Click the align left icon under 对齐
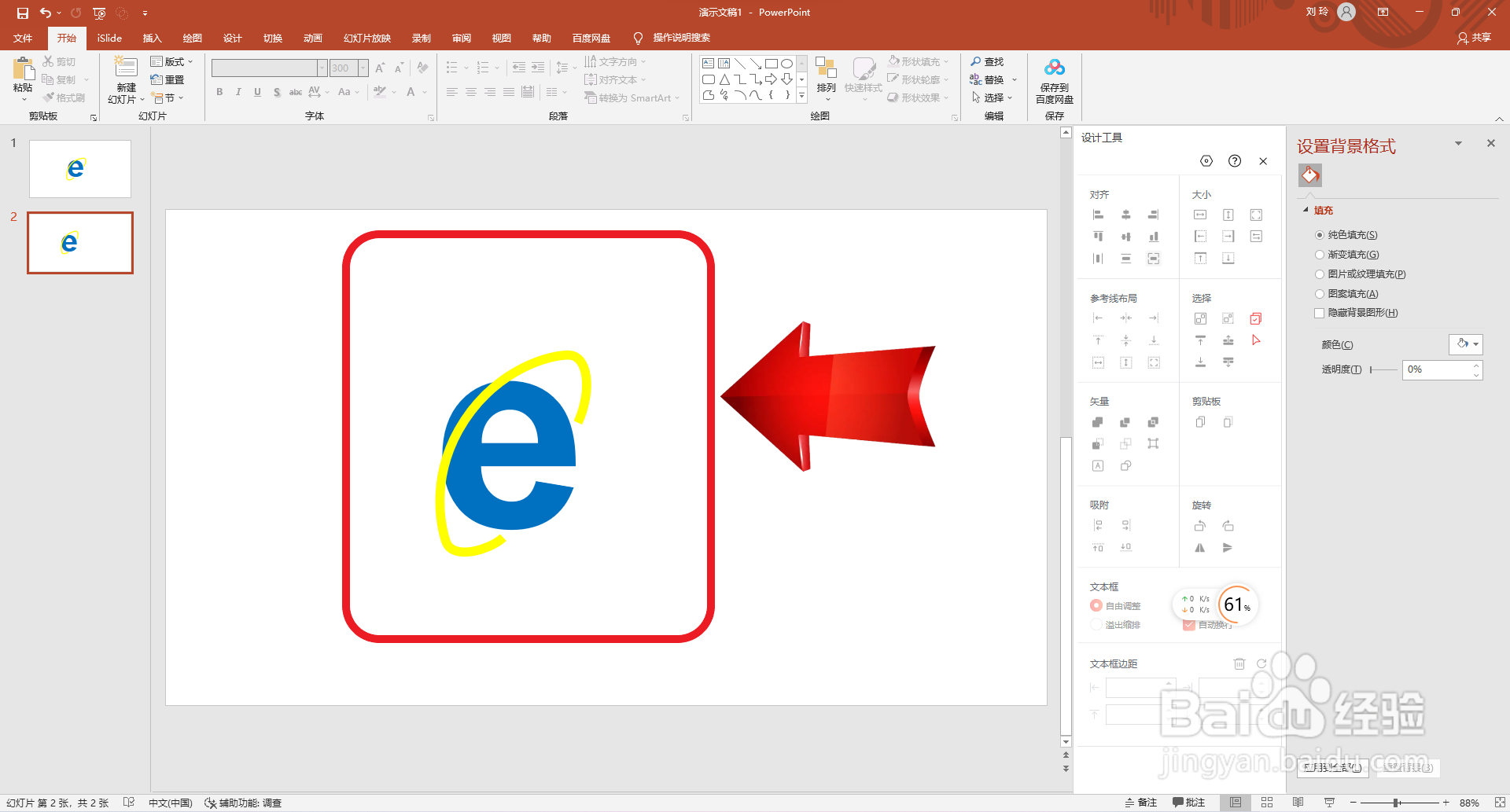This screenshot has width=1510, height=812. (x=1099, y=215)
